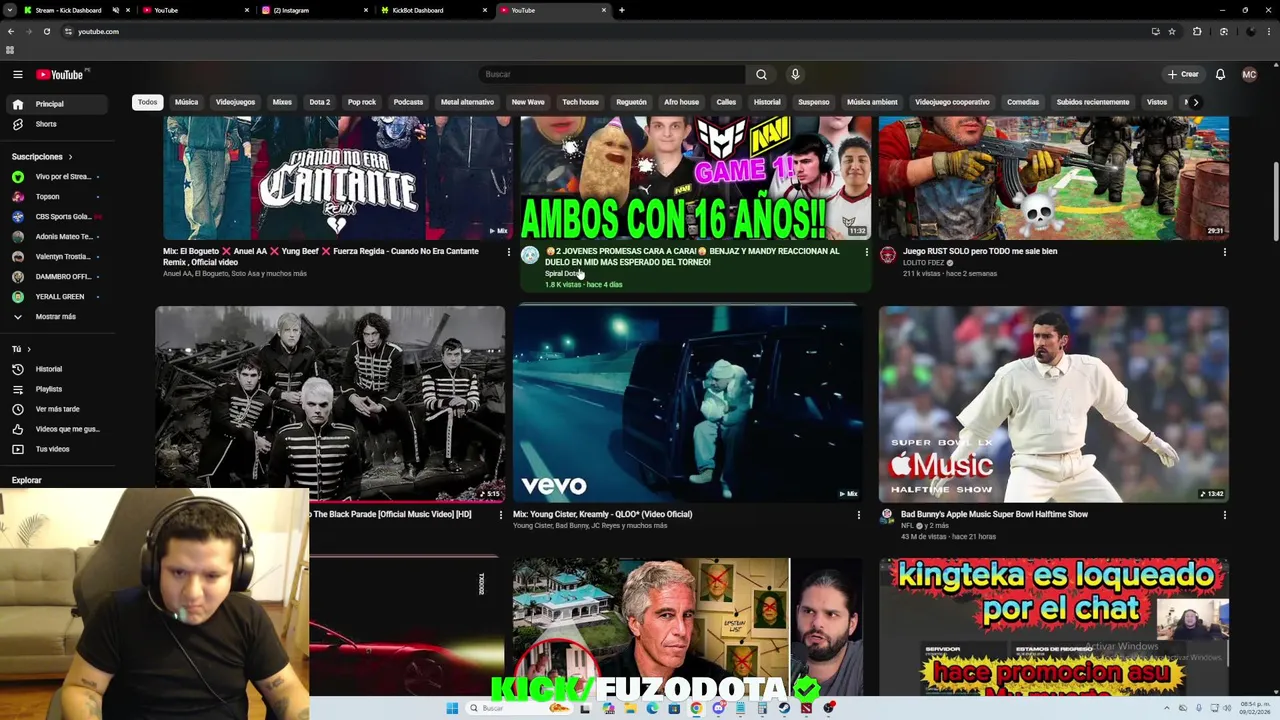Open the YouTube hamburger guide menu
The image size is (1280, 720).
(x=17, y=74)
